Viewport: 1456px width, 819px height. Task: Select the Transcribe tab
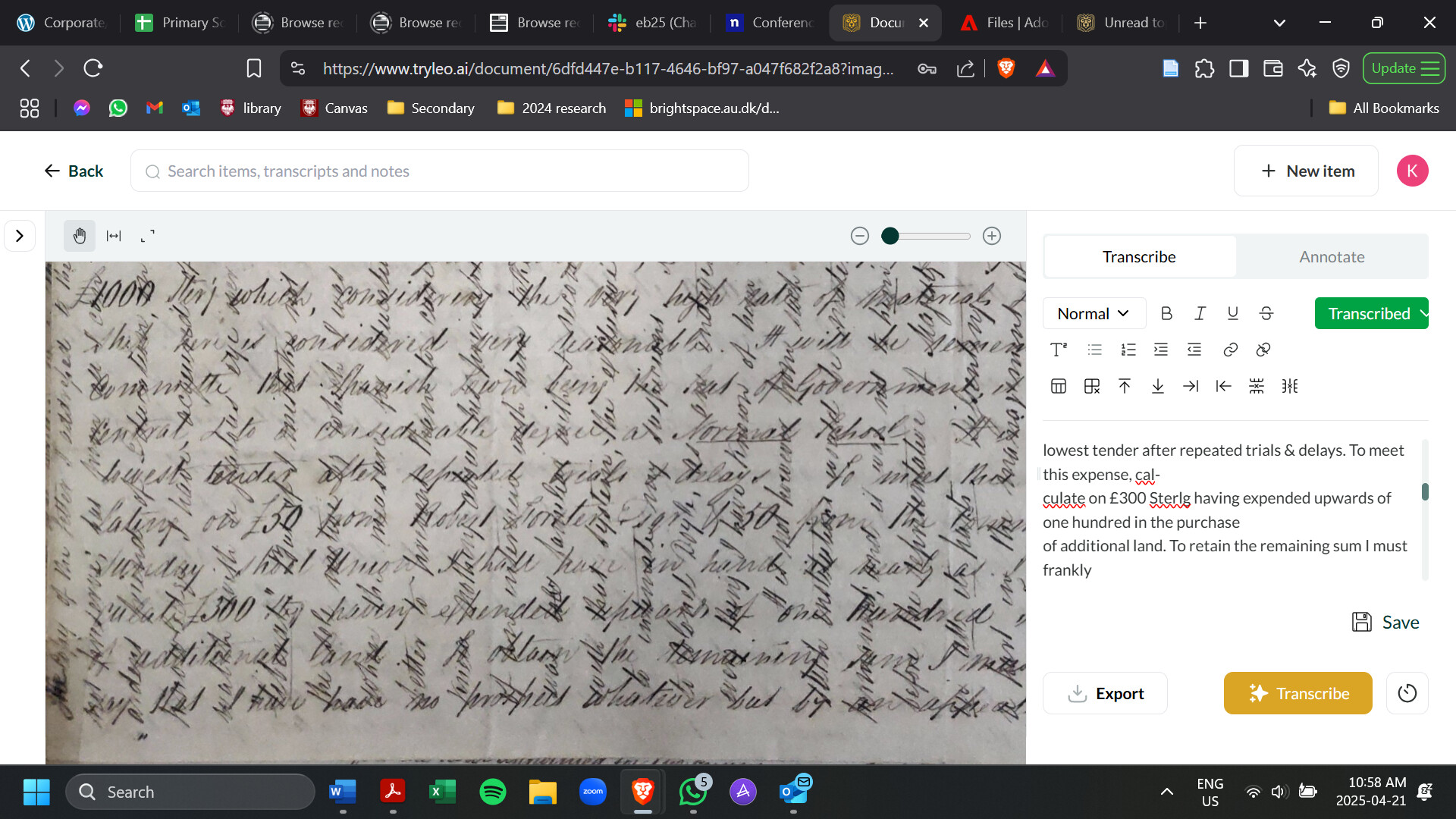click(x=1139, y=257)
